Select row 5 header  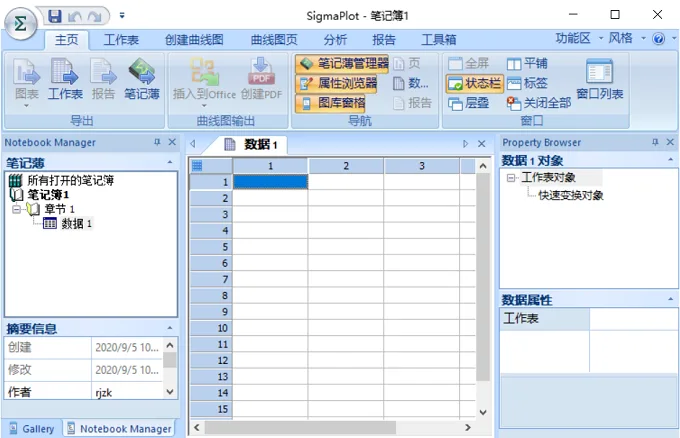point(211,247)
